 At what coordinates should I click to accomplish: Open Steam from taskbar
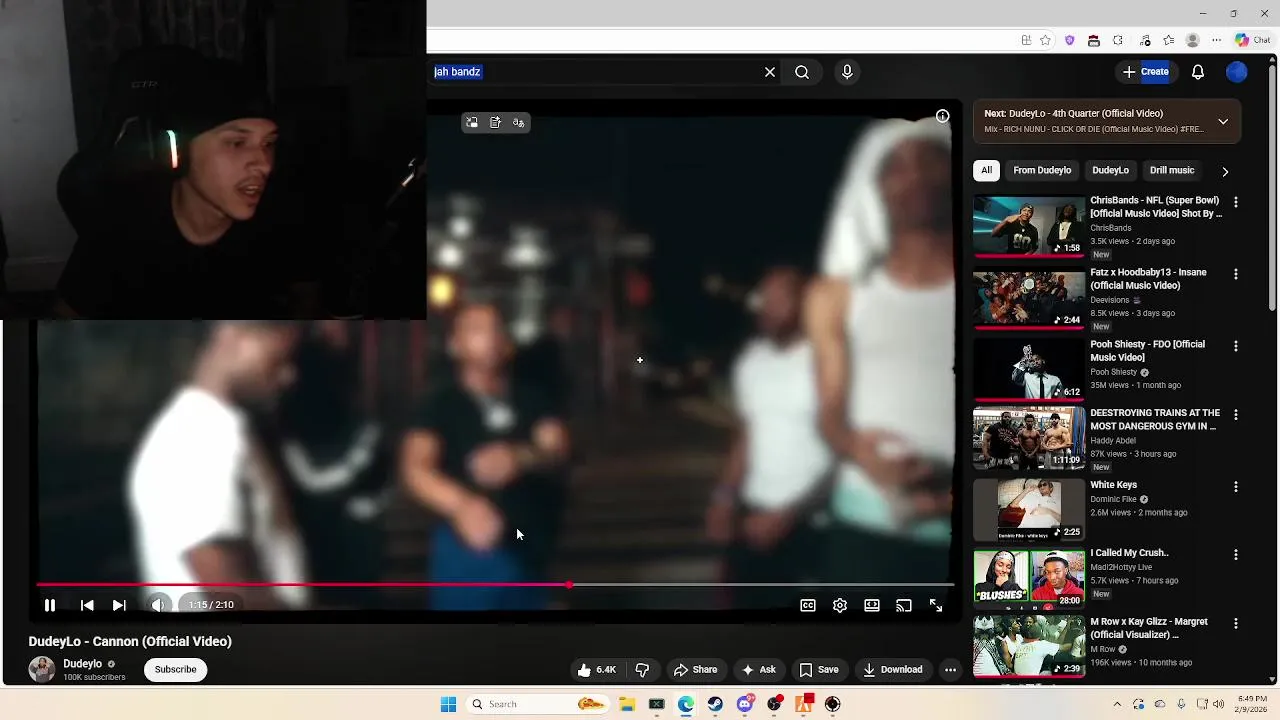point(715,704)
